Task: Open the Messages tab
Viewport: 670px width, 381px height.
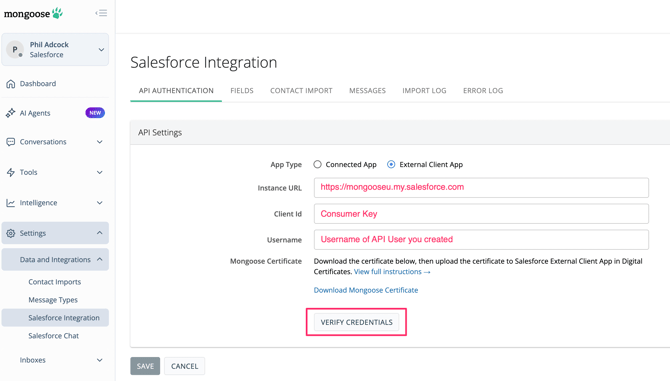Action: pos(367,91)
